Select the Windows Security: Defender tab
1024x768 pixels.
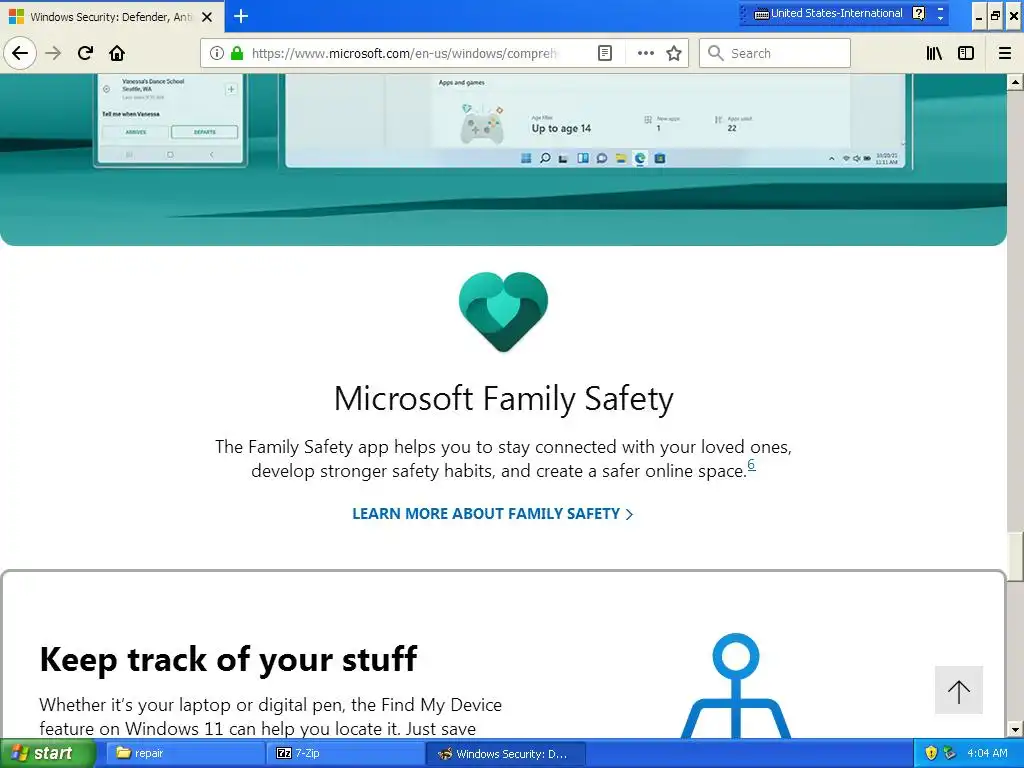(111, 17)
